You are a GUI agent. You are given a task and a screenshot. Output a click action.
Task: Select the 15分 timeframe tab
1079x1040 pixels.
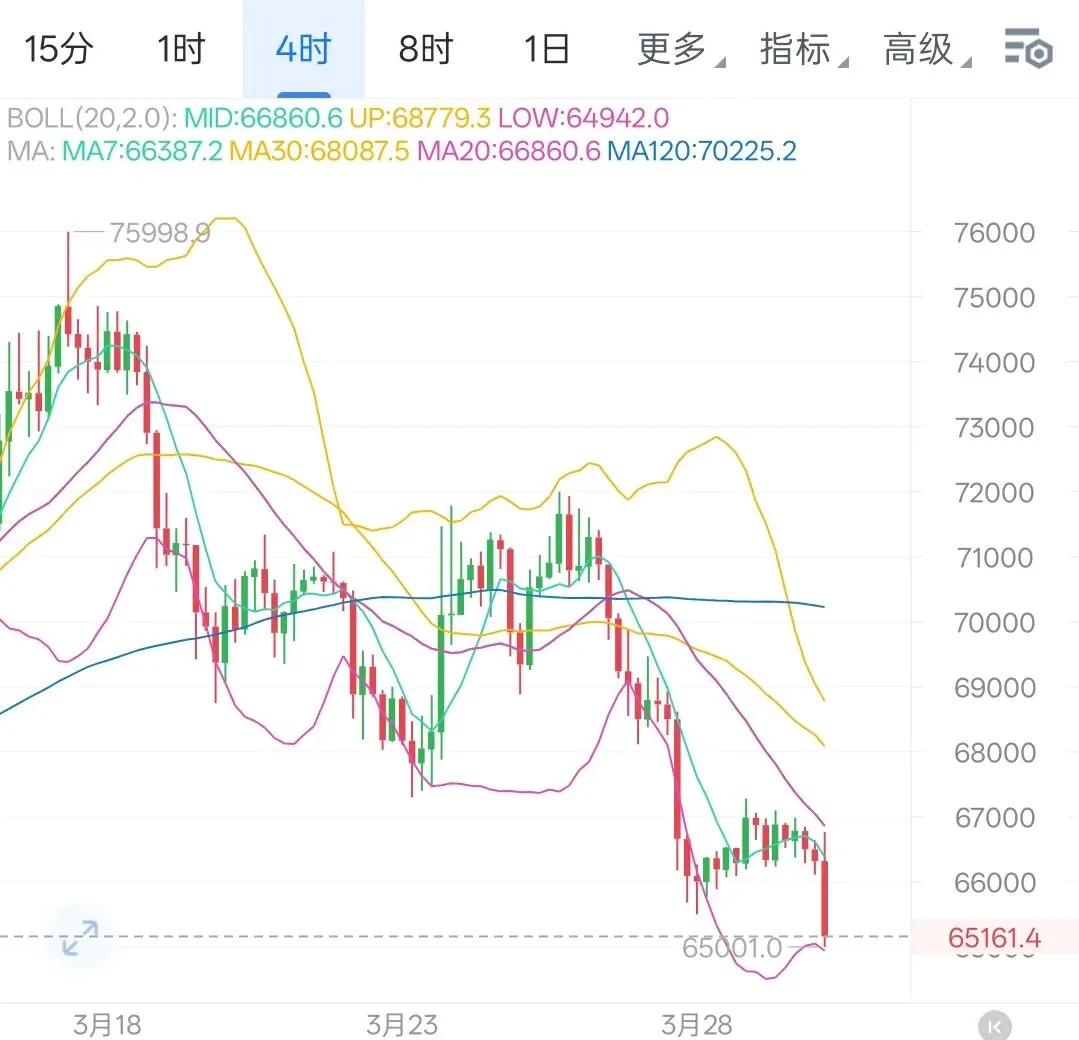click(x=58, y=49)
